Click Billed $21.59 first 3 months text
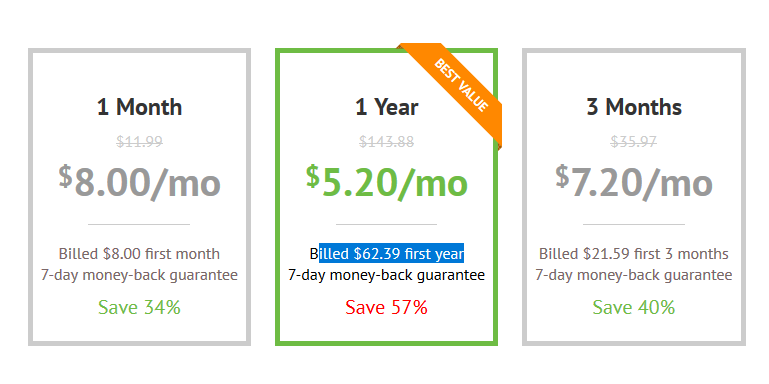The height and width of the screenshot is (384, 769). pyautogui.click(x=634, y=254)
